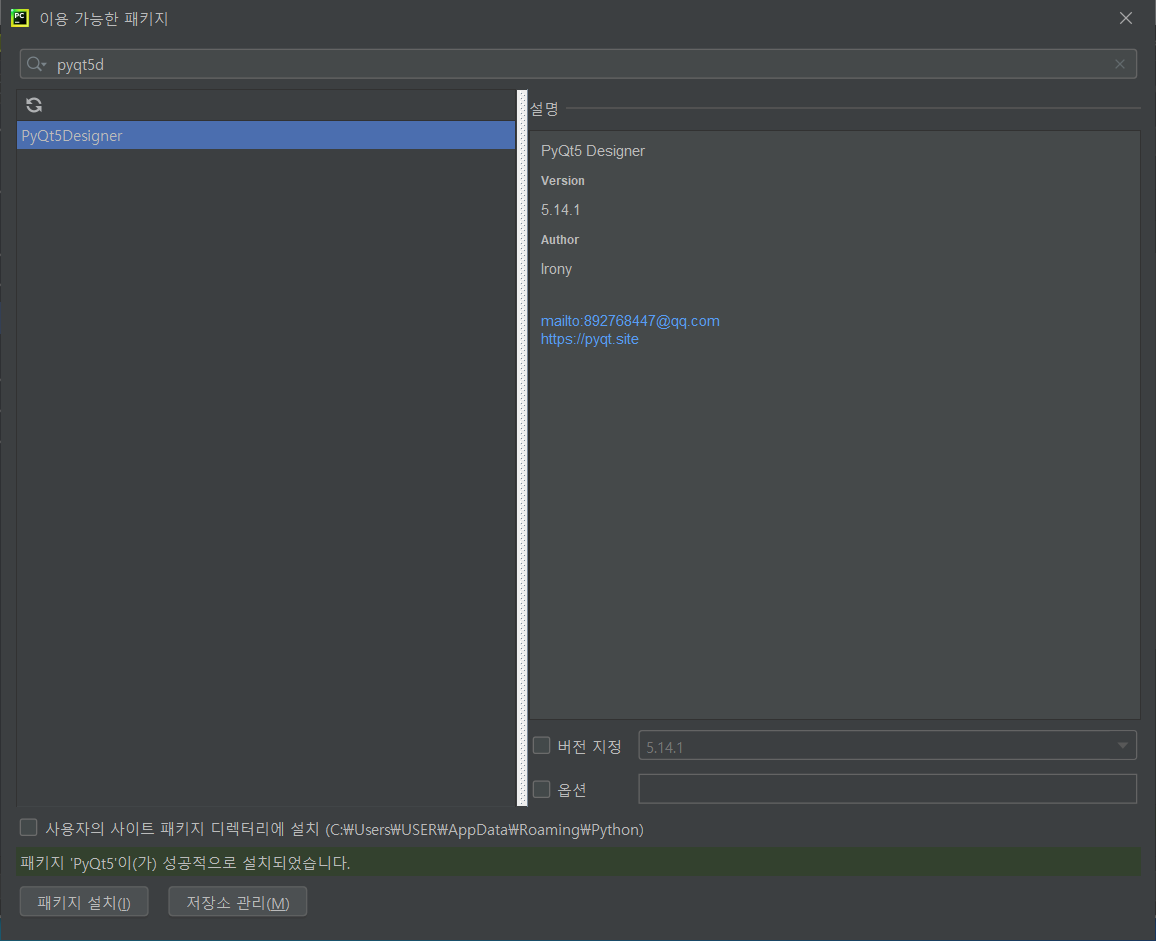Click the search magnifier icon
The image size is (1156, 941).
35,64
